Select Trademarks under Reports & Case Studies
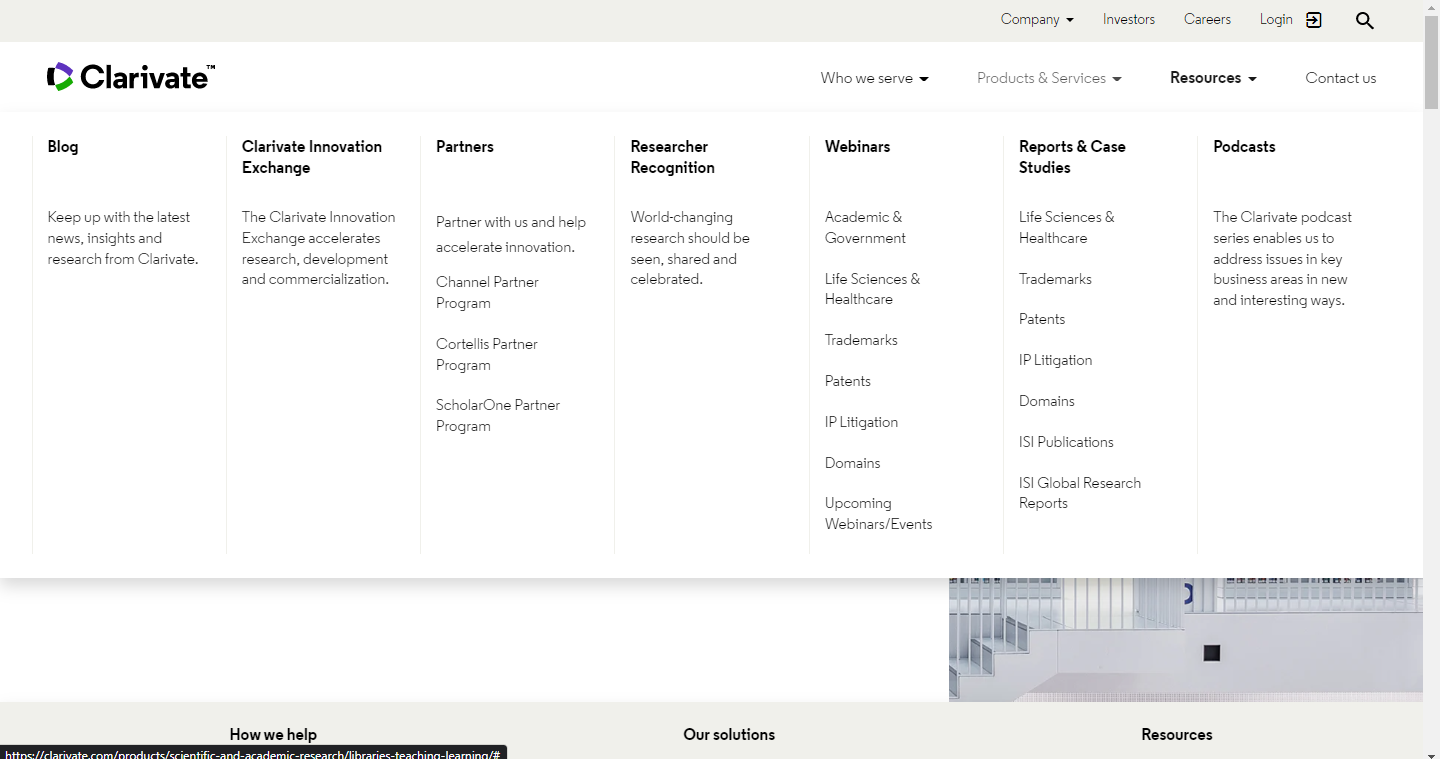 pyautogui.click(x=1055, y=279)
